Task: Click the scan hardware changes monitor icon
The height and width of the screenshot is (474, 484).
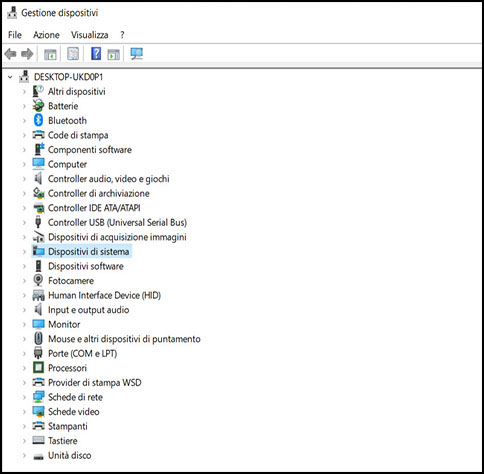Action: [136, 54]
